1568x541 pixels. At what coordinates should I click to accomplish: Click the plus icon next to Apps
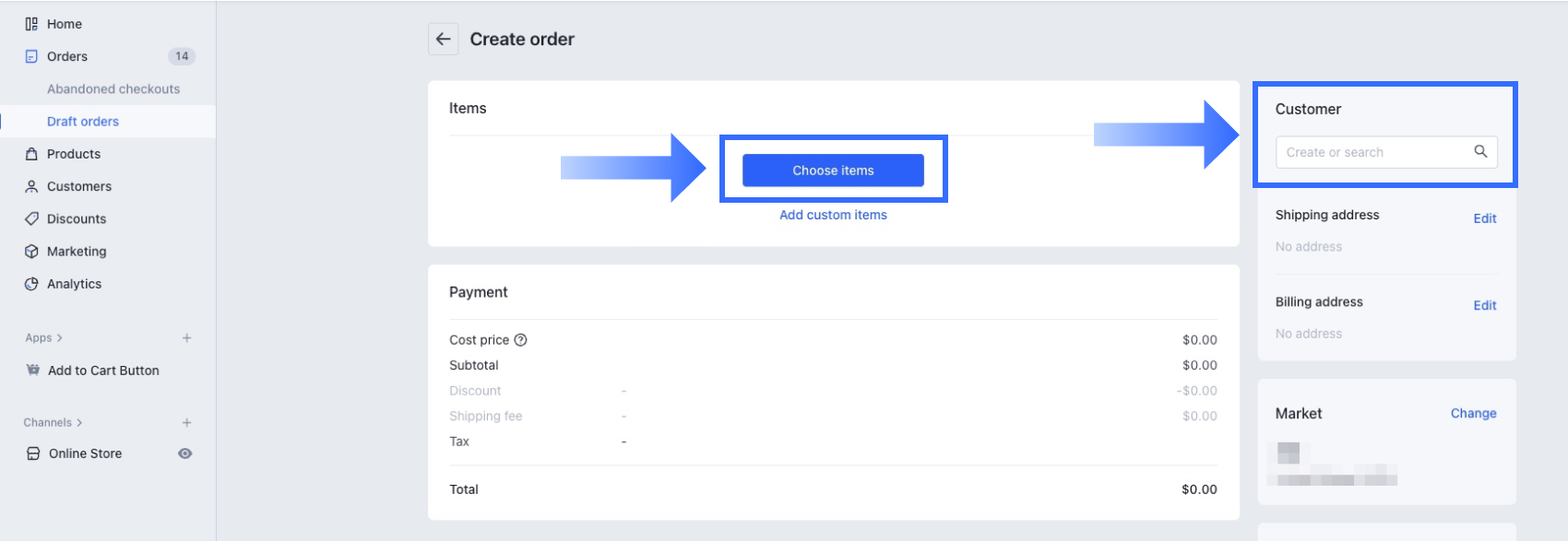(x=186, y=338)
